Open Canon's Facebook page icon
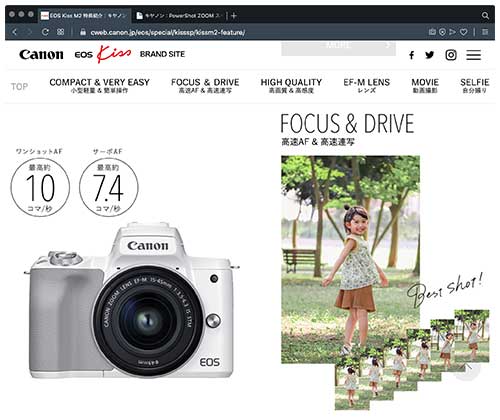Screen dimensions: 500x420 tap(412, 55)
